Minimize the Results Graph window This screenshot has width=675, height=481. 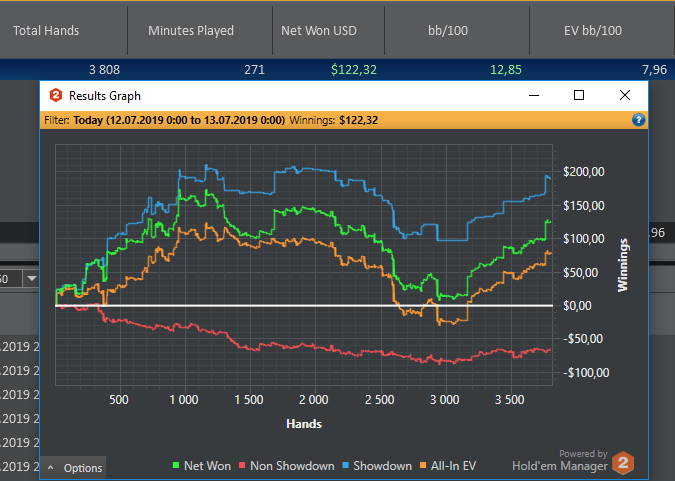[533, 96]
